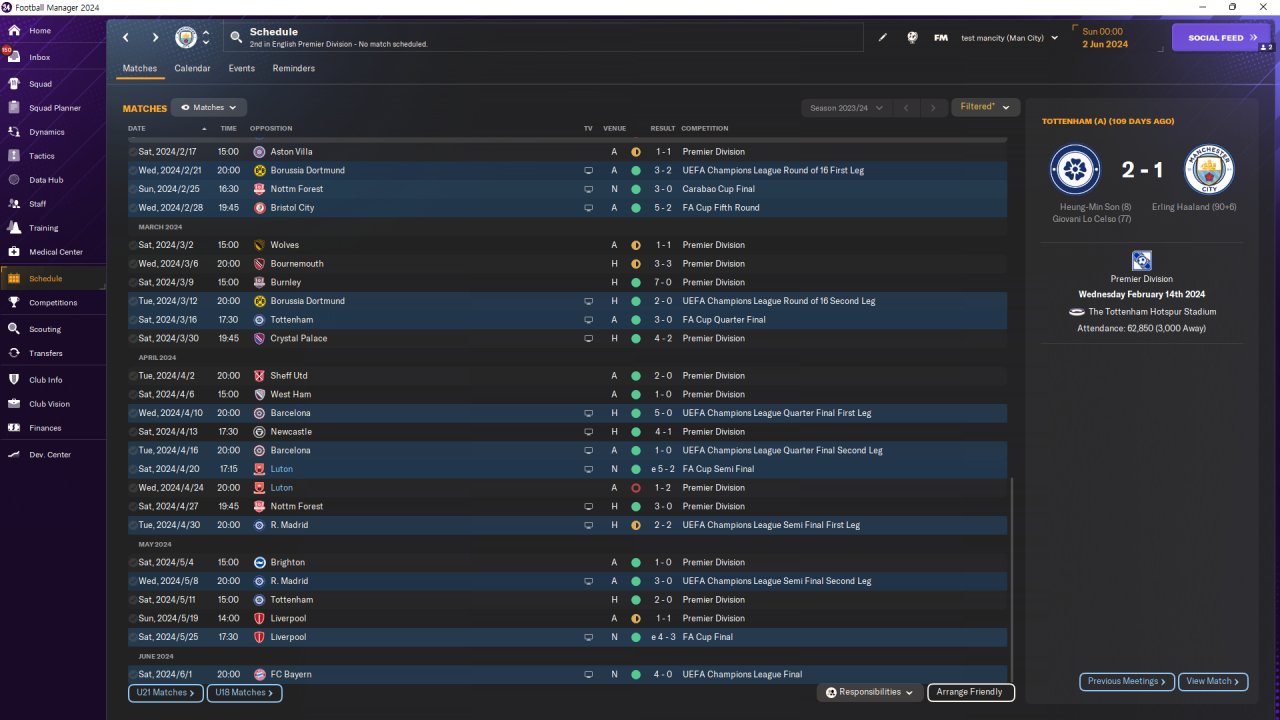
Task: Click the FC Bayern club badge
Action: pos(260,675)
